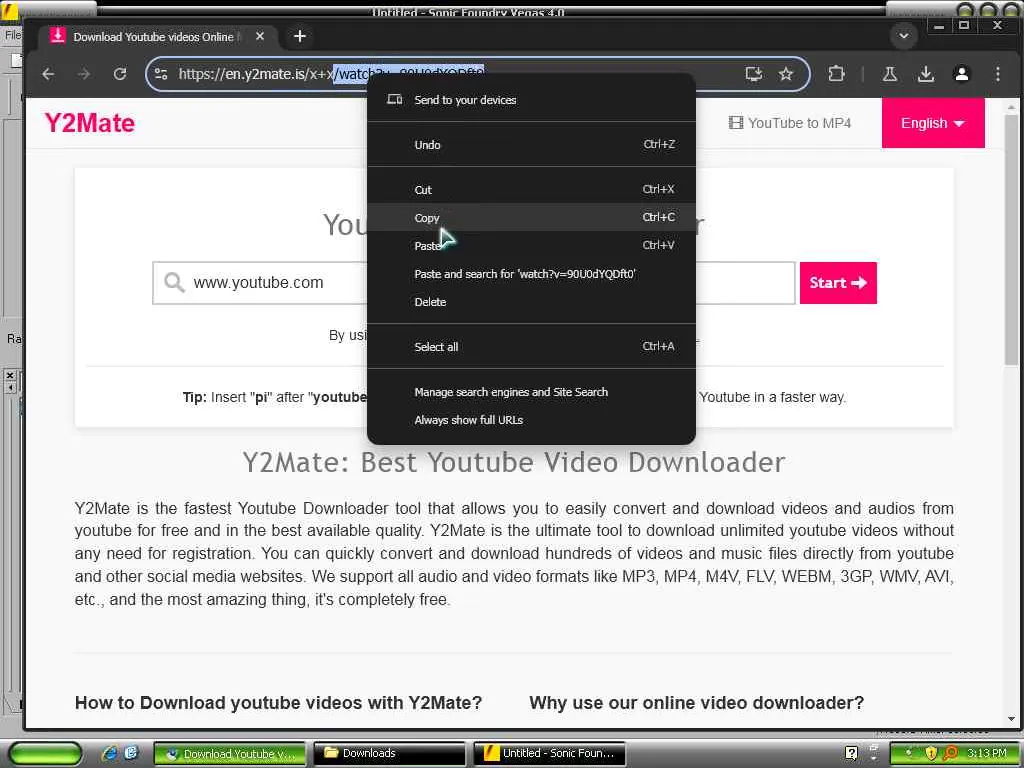Switch to Untitled - Sonic Foundry taskbar button

click(x=549, y=753)
